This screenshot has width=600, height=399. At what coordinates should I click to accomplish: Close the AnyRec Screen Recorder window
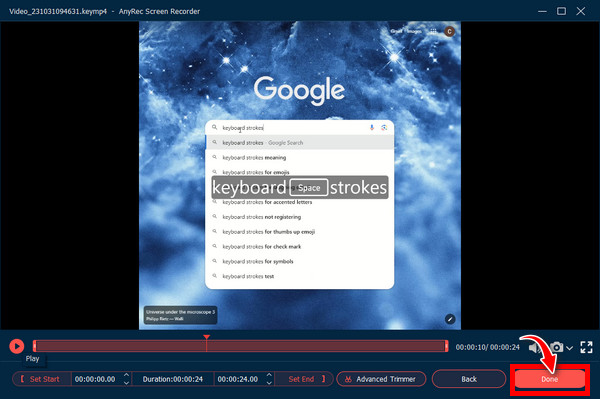point(581,11)
